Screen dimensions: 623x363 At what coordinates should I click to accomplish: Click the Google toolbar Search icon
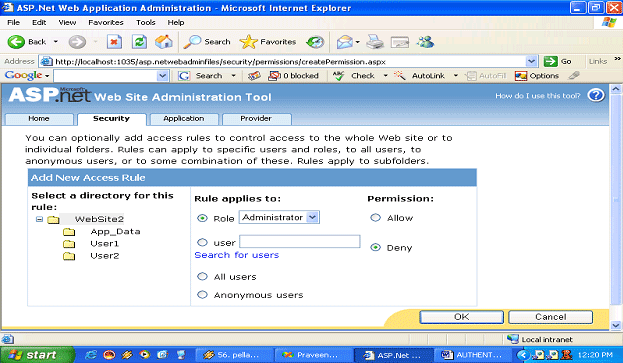click(x=184, y=75)
